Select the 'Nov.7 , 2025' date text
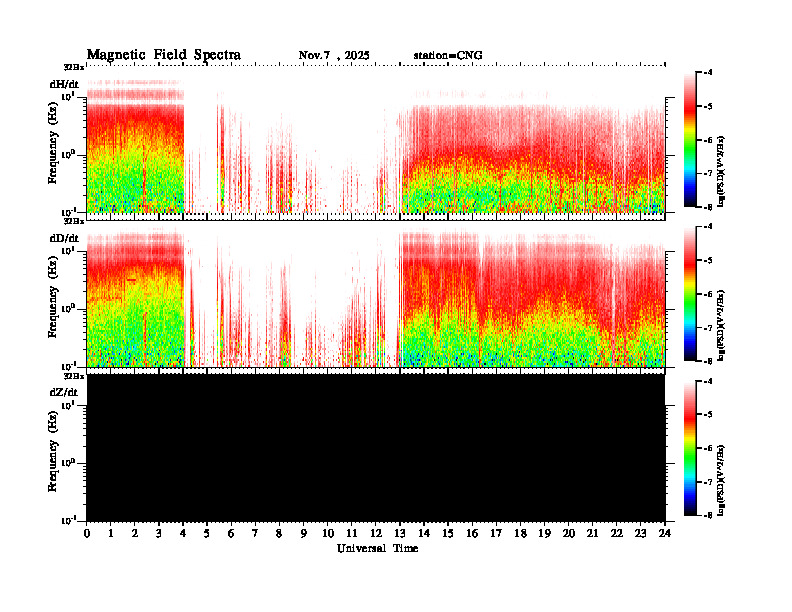This screenshot has width=792, height=612. tap(334, 56)
